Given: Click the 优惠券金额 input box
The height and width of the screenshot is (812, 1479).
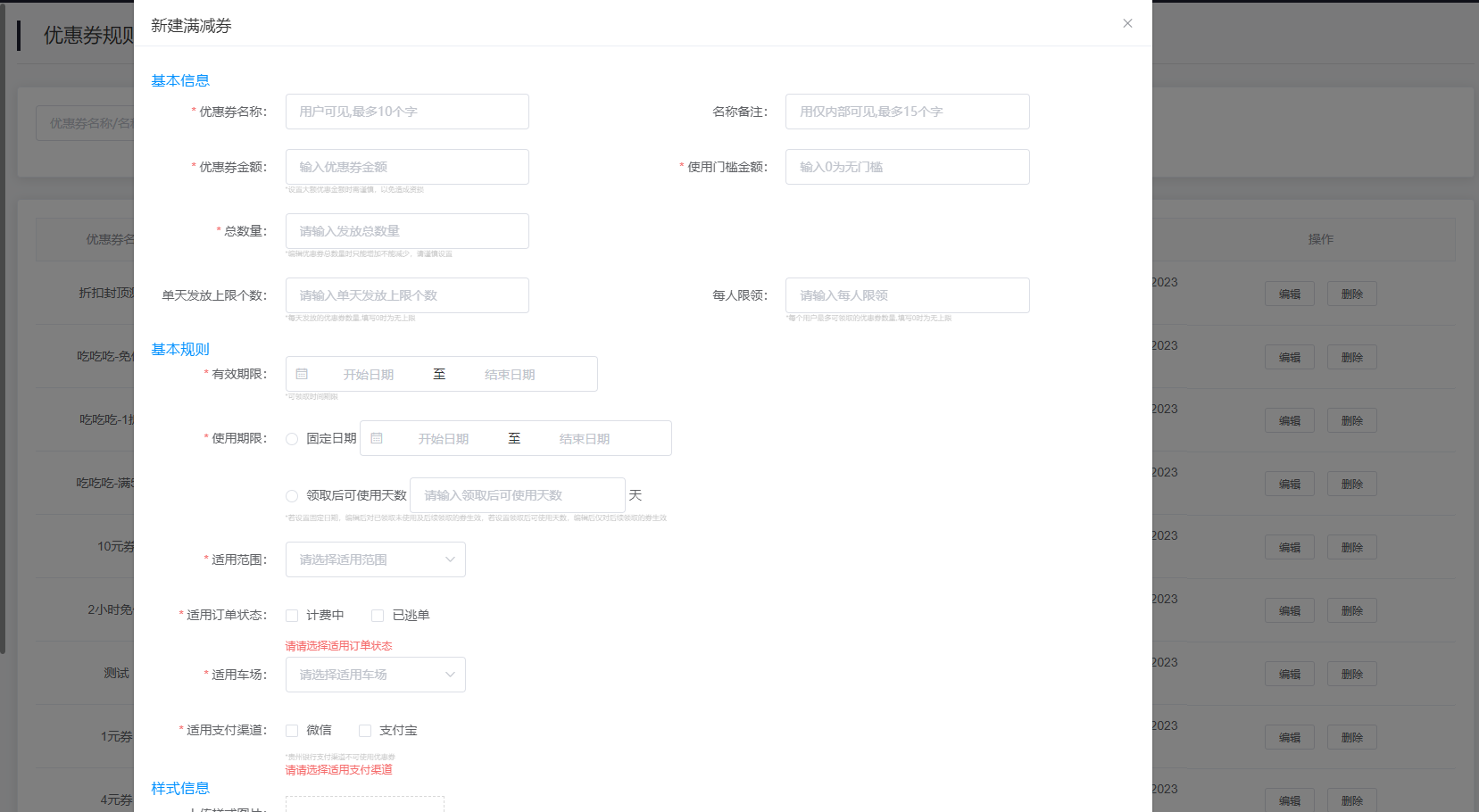Looking at the screenshot, I should (407, 167).
